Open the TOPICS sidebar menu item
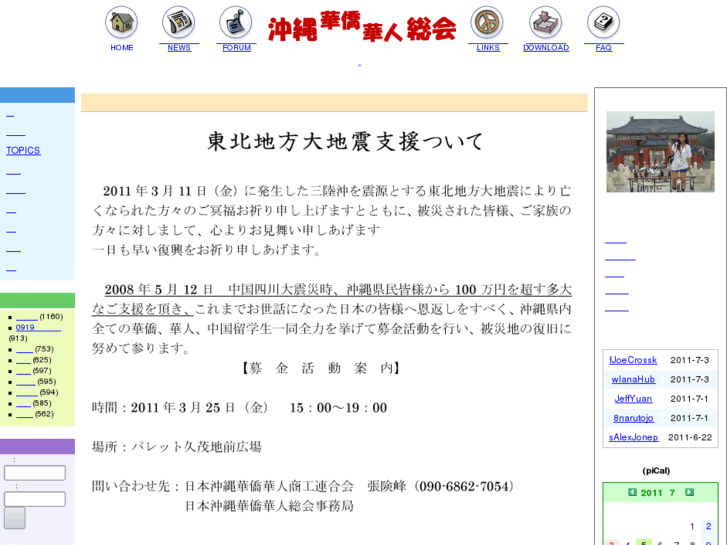Image resolution: width=727 pixels, height=545 pixels. click(x=23, y=150)
